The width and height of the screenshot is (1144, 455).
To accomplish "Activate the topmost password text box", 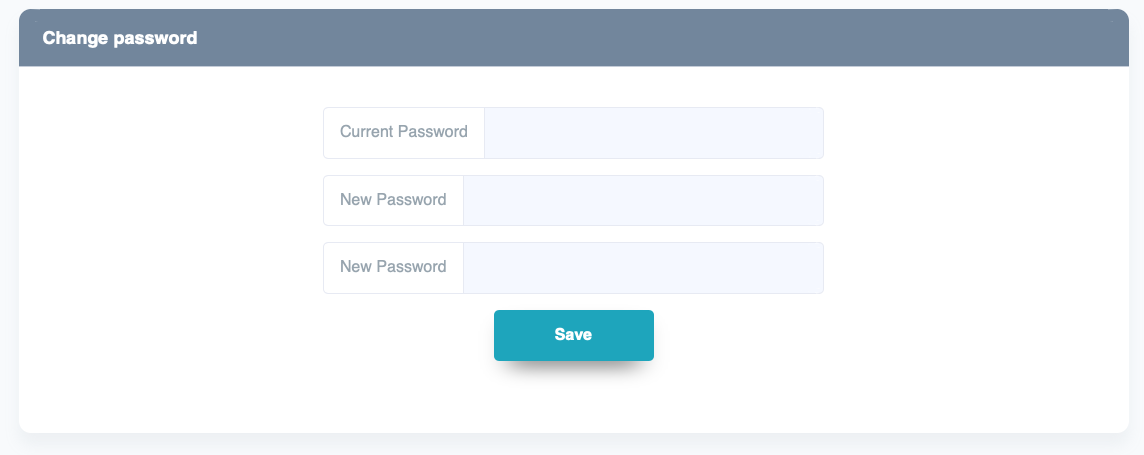I will (x=653, y=133).
